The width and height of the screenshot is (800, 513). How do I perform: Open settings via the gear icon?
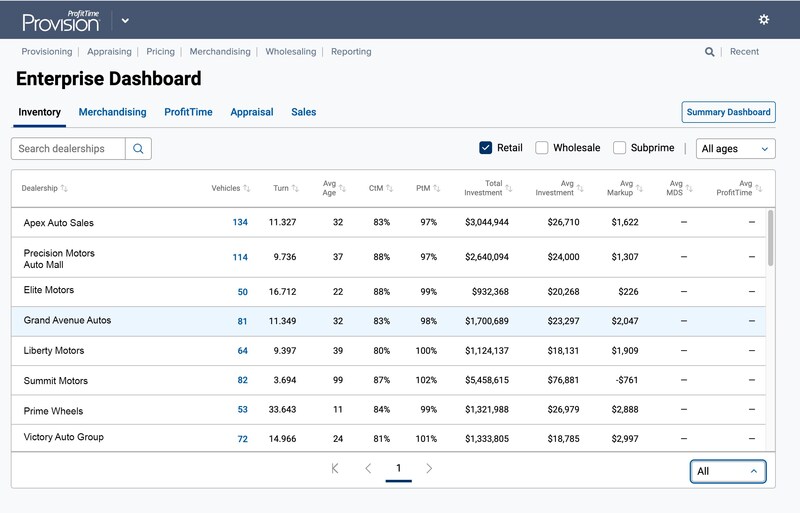[763, 19]
